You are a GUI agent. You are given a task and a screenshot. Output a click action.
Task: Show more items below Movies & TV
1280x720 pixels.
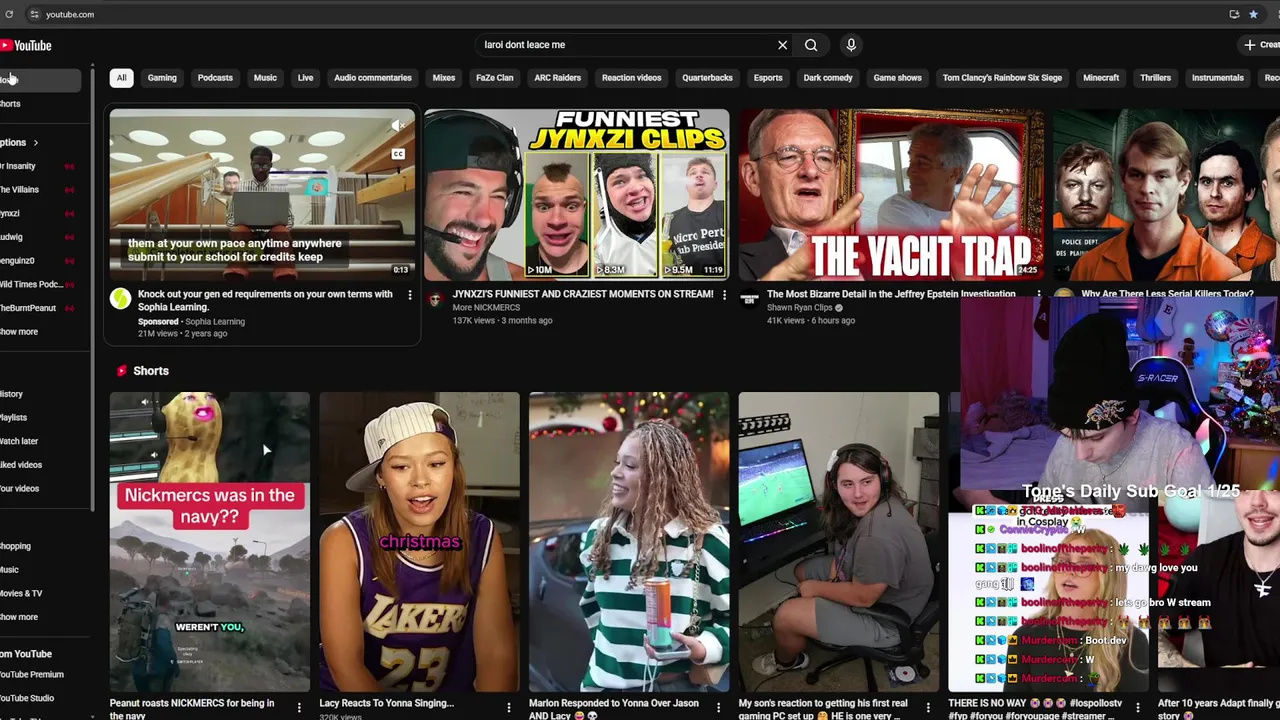tap(19, 617)
